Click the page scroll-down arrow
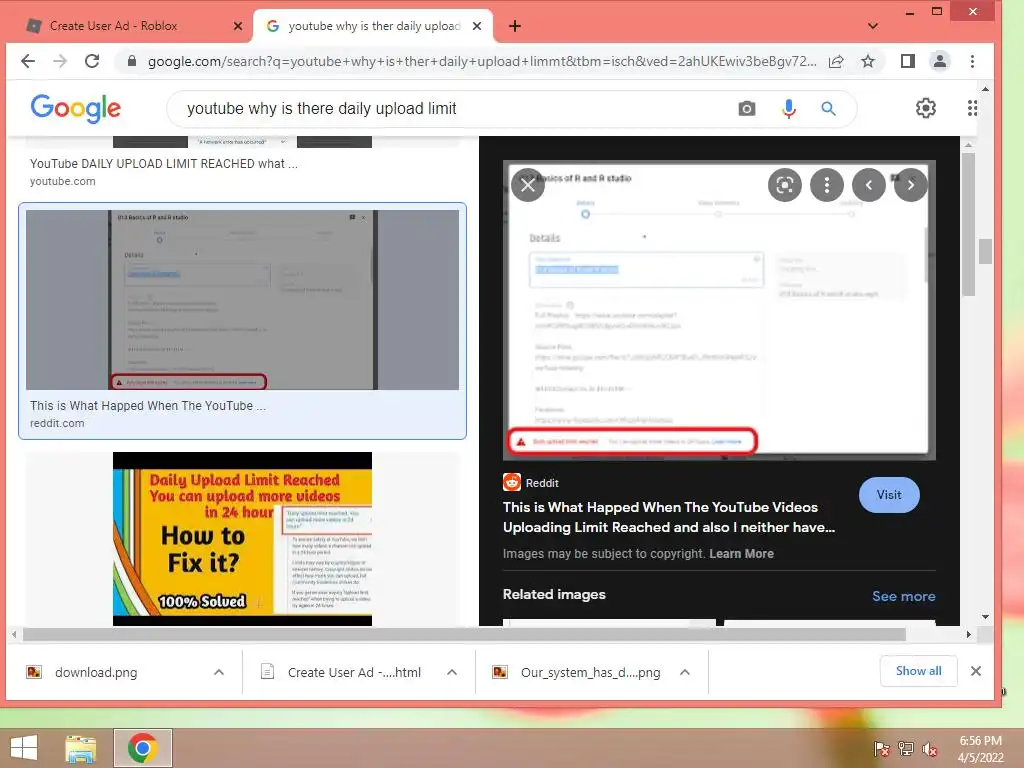 [x=985, y=616]
